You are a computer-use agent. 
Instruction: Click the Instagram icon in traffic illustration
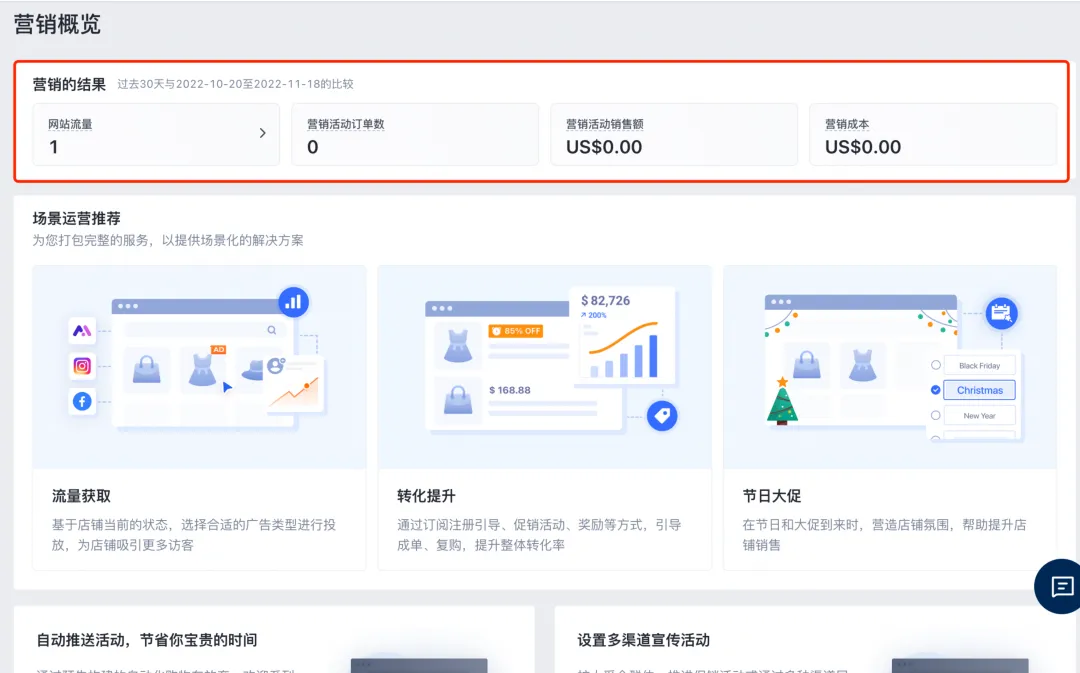(x=82, y=366)
